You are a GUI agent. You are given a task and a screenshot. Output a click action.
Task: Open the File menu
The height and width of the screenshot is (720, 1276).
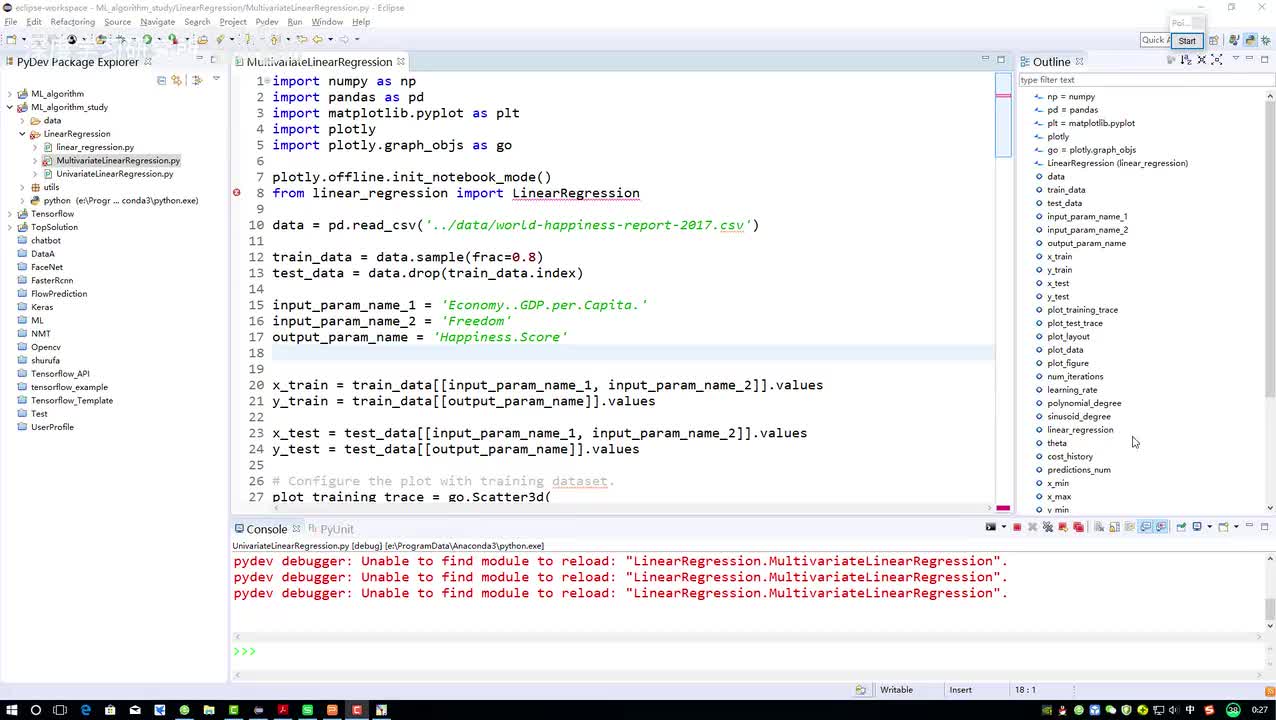click(10, 21)
